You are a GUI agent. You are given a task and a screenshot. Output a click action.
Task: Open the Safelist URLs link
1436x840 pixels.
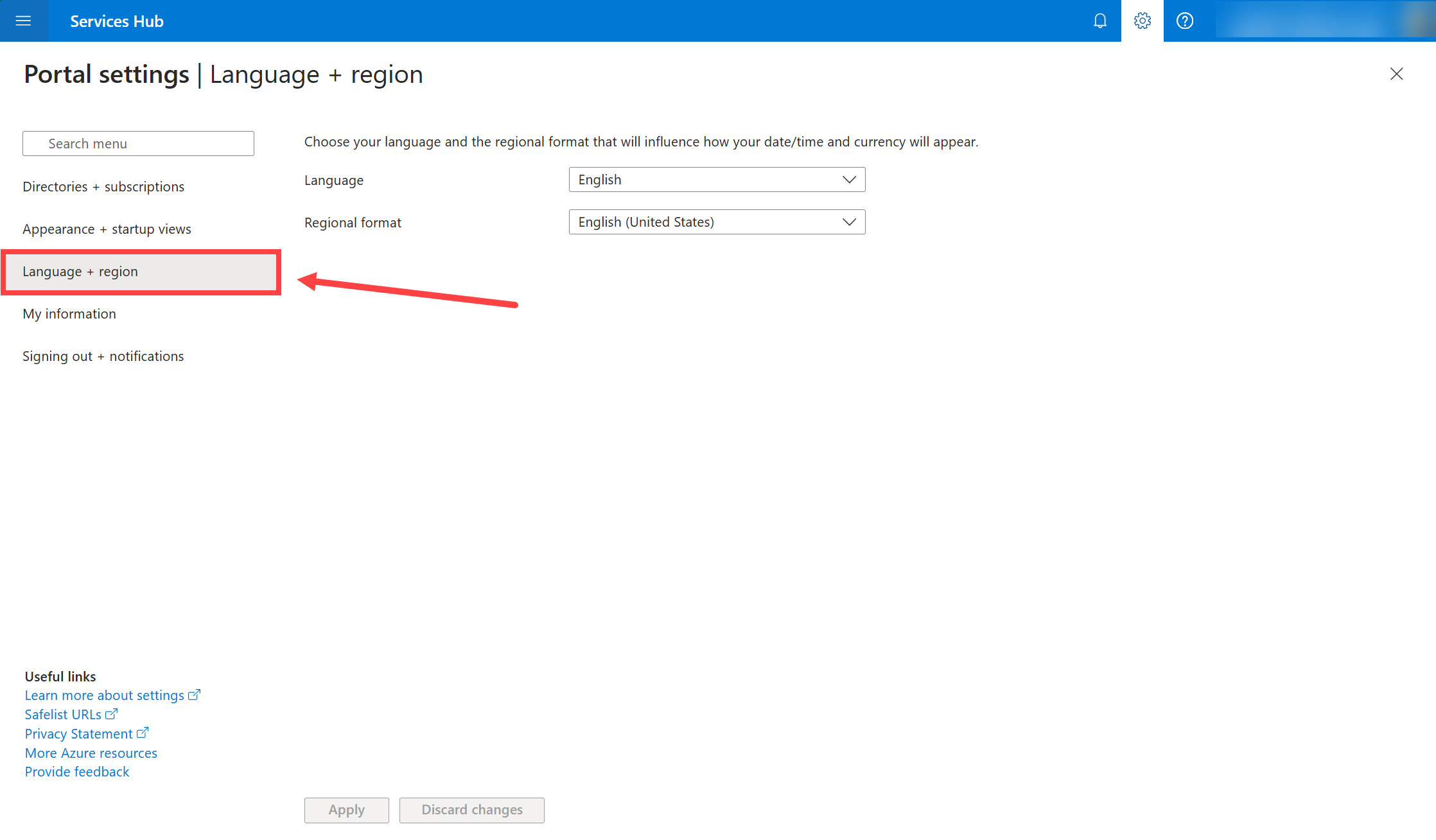click(63, 715)
